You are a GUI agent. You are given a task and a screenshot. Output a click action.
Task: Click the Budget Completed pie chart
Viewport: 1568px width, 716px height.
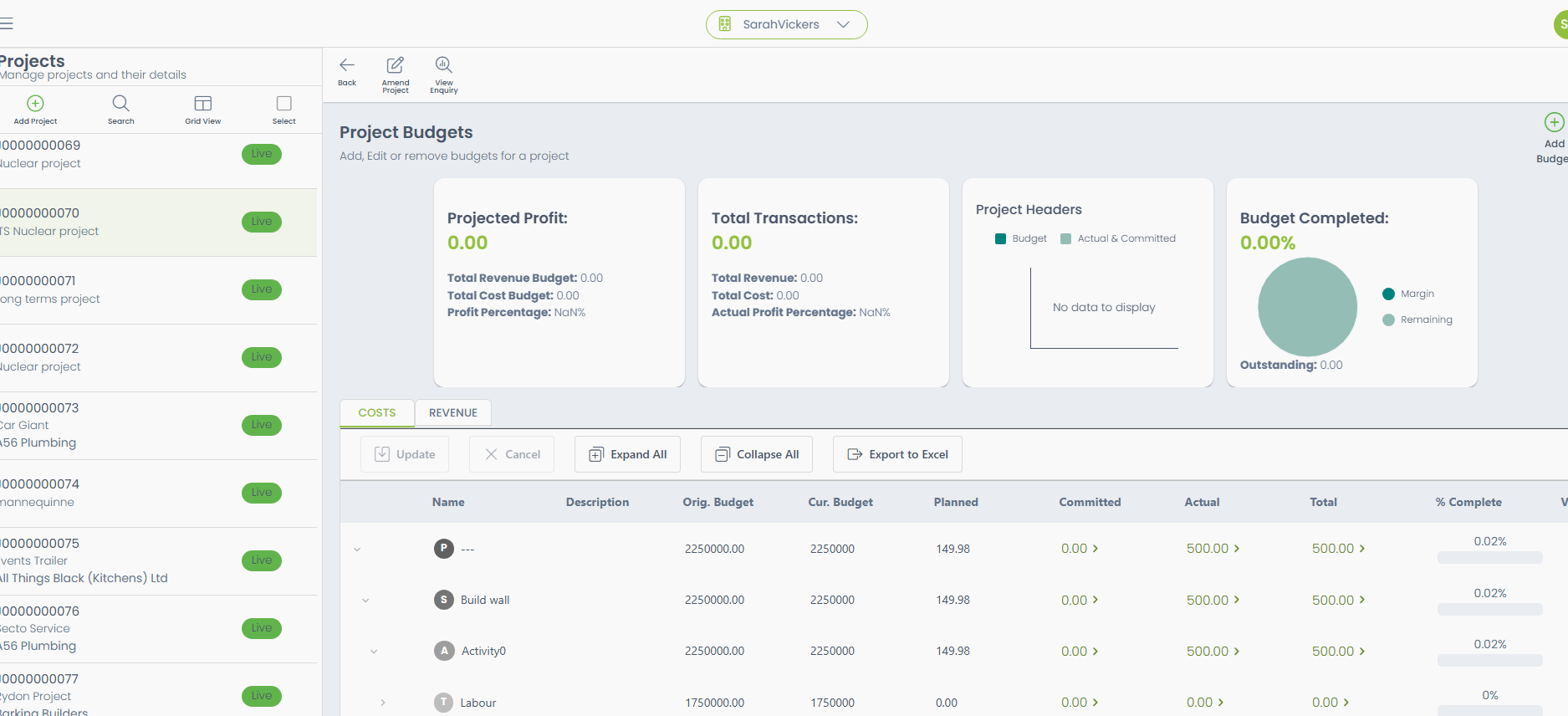pyautogui.click(x=1307, y=307)
